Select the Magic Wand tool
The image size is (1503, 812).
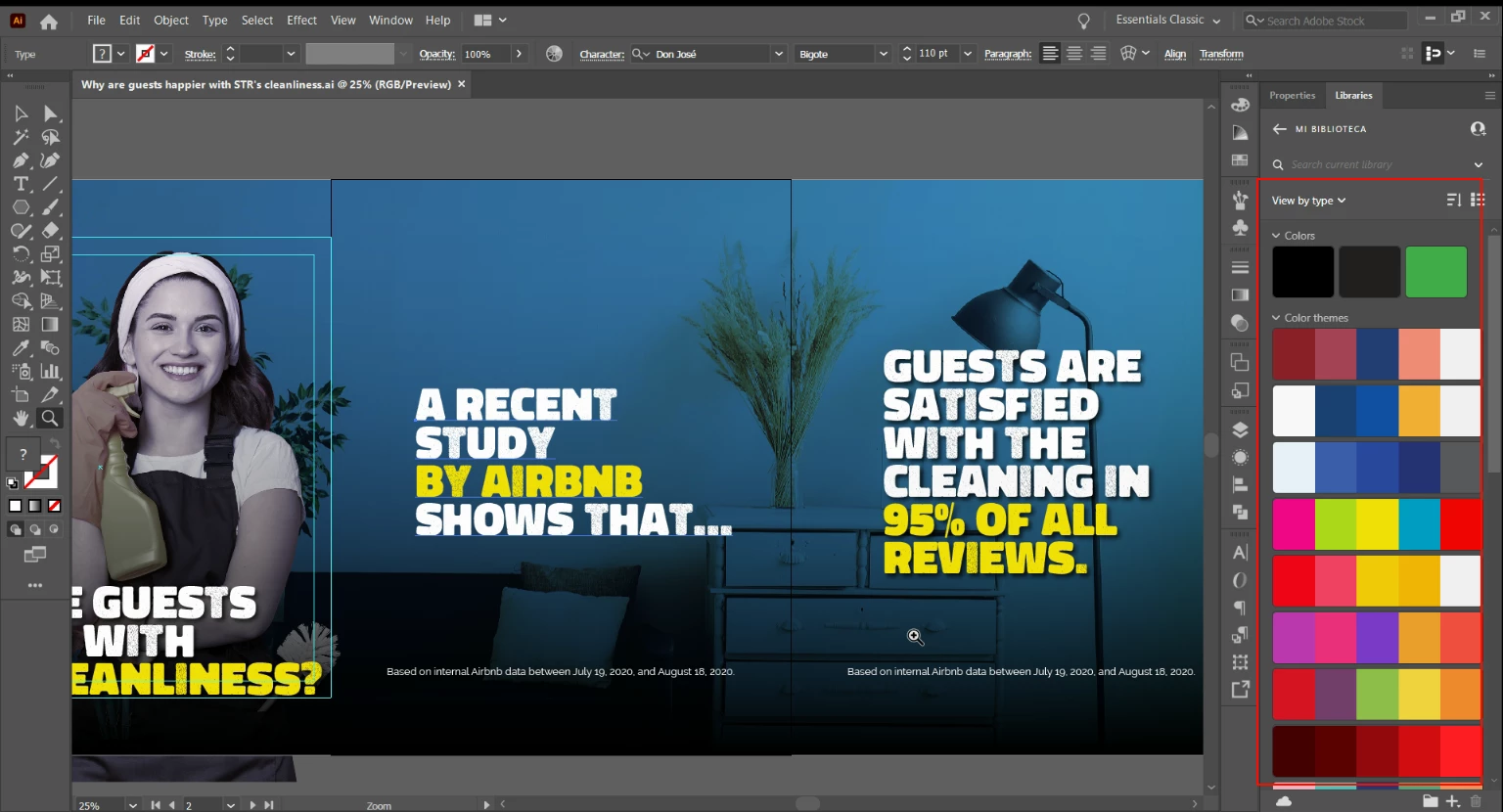coord(21,137)
